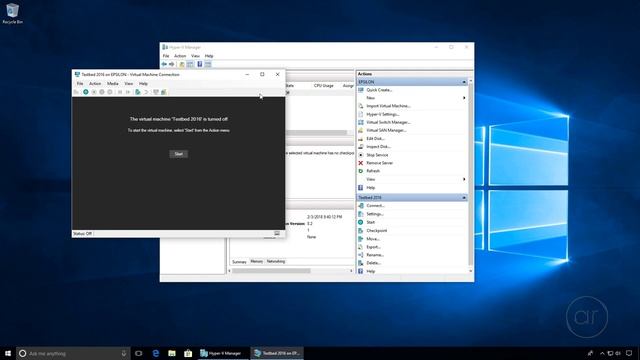
Task: Click the Turn Off icon in VM Connection toolbar
Action: coord(94,92)
